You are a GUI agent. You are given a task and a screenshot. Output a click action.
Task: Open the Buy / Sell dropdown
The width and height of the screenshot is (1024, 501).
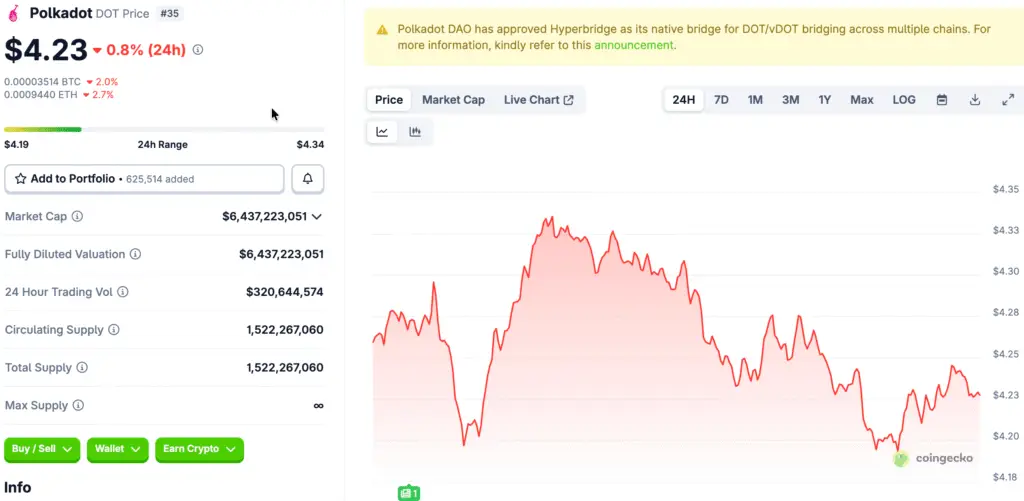point(42,450)
